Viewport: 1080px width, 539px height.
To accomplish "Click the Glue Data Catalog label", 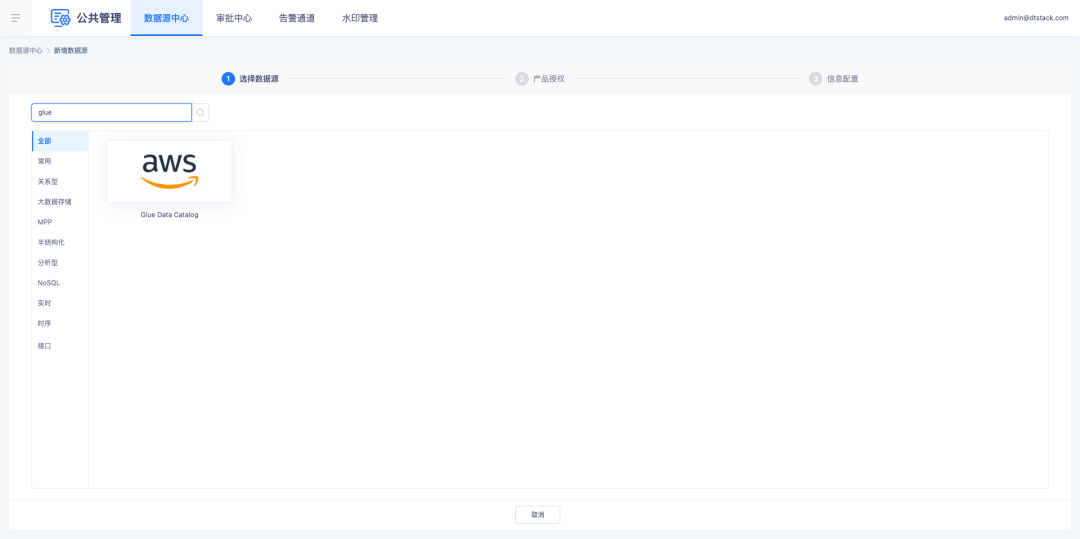I will pos(169,215).
